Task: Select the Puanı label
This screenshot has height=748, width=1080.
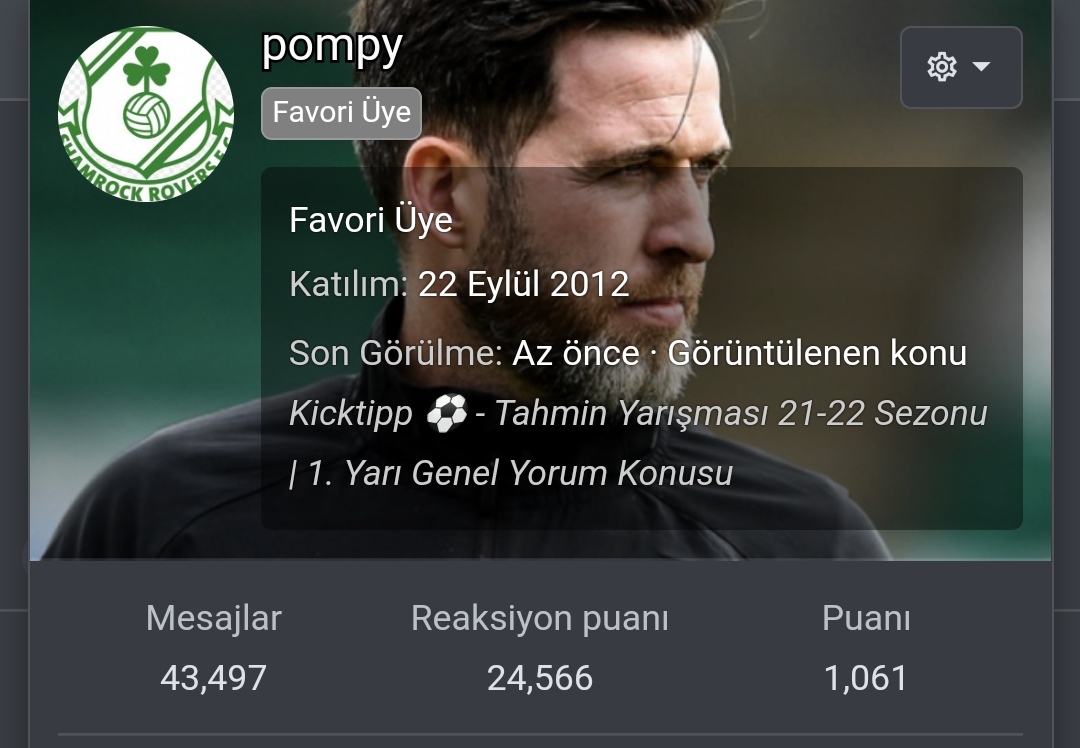Action: pyautogui.click(x=866, y=618)
